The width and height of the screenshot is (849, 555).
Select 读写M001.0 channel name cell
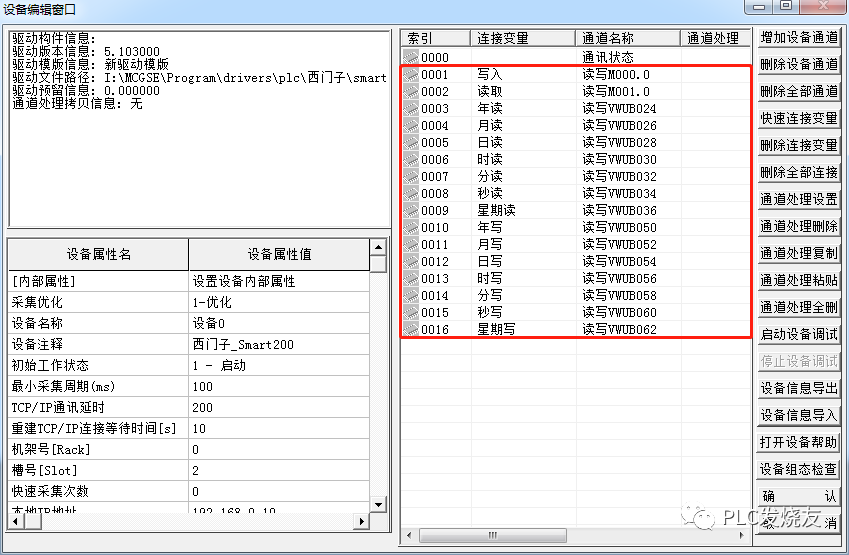[x=628, y=91]
